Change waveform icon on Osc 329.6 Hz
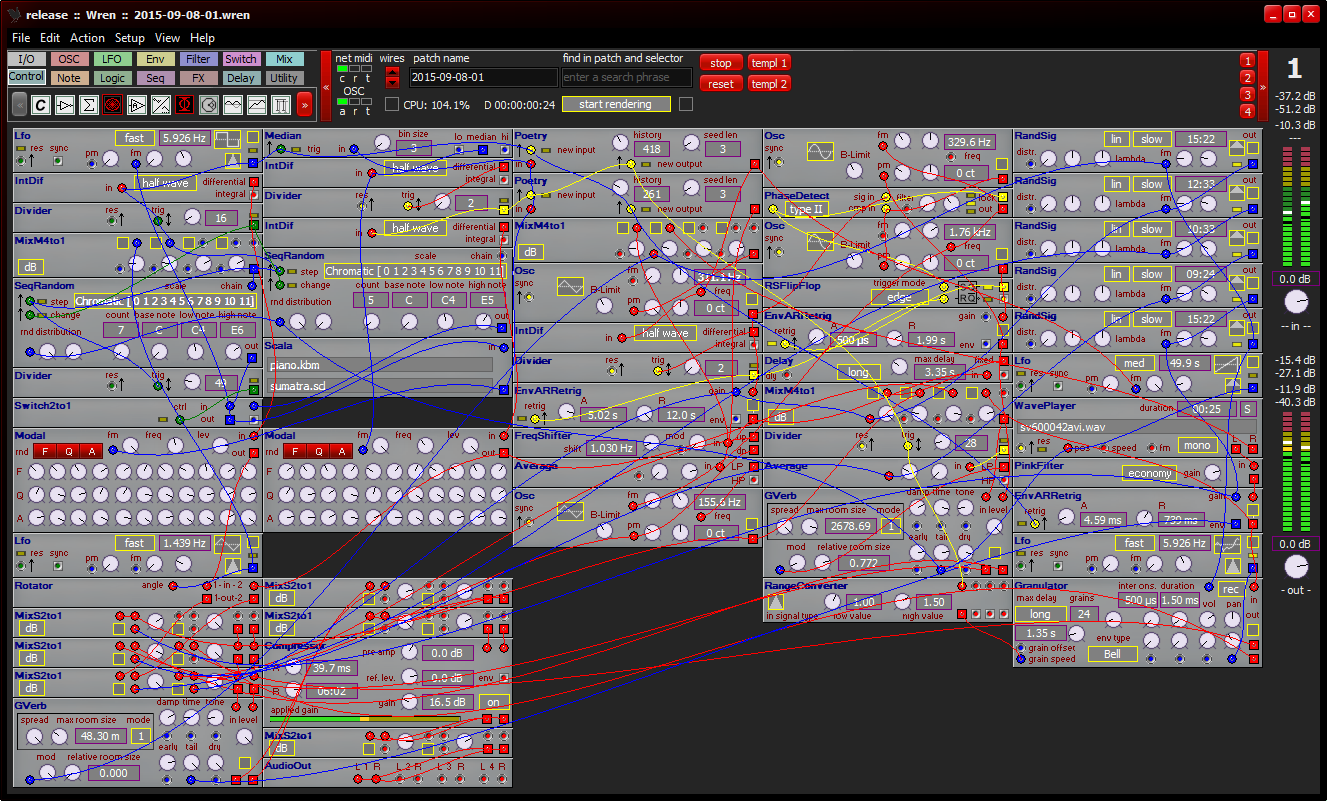This screenshot has height=801, width=1327. [820, 152]
